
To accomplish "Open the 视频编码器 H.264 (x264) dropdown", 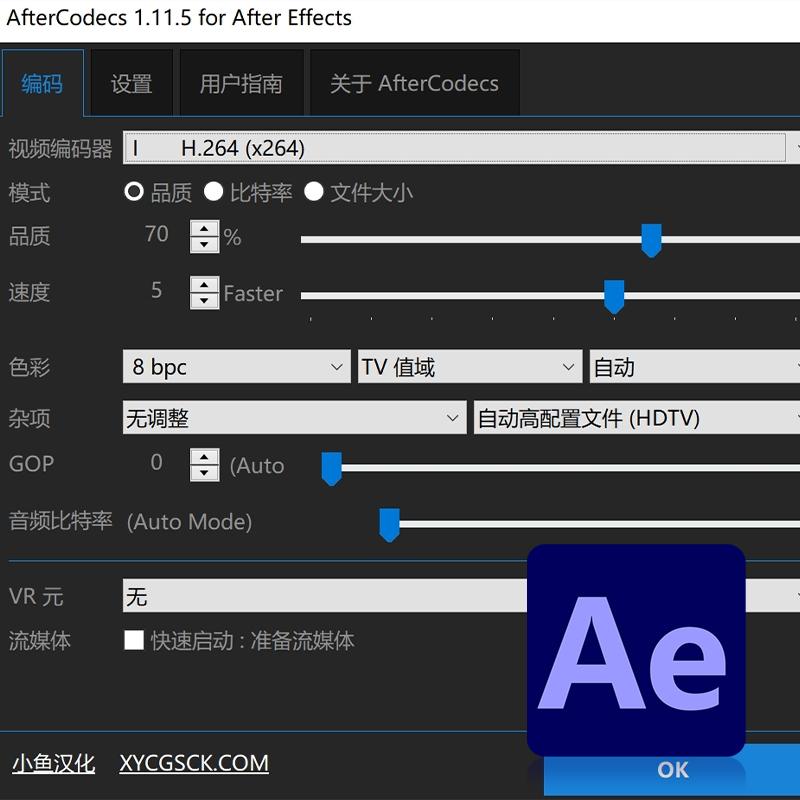I will 461,148.
